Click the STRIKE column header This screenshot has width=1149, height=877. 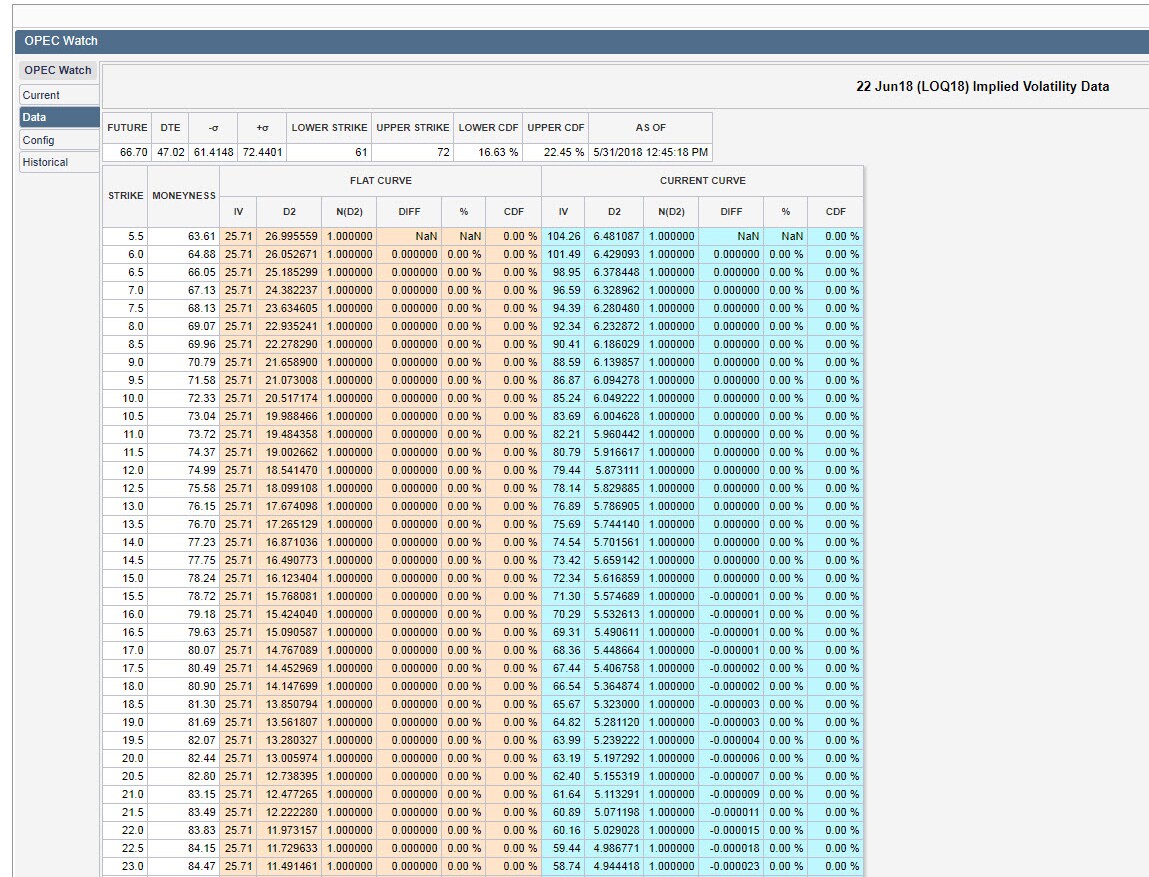point(125,195)
